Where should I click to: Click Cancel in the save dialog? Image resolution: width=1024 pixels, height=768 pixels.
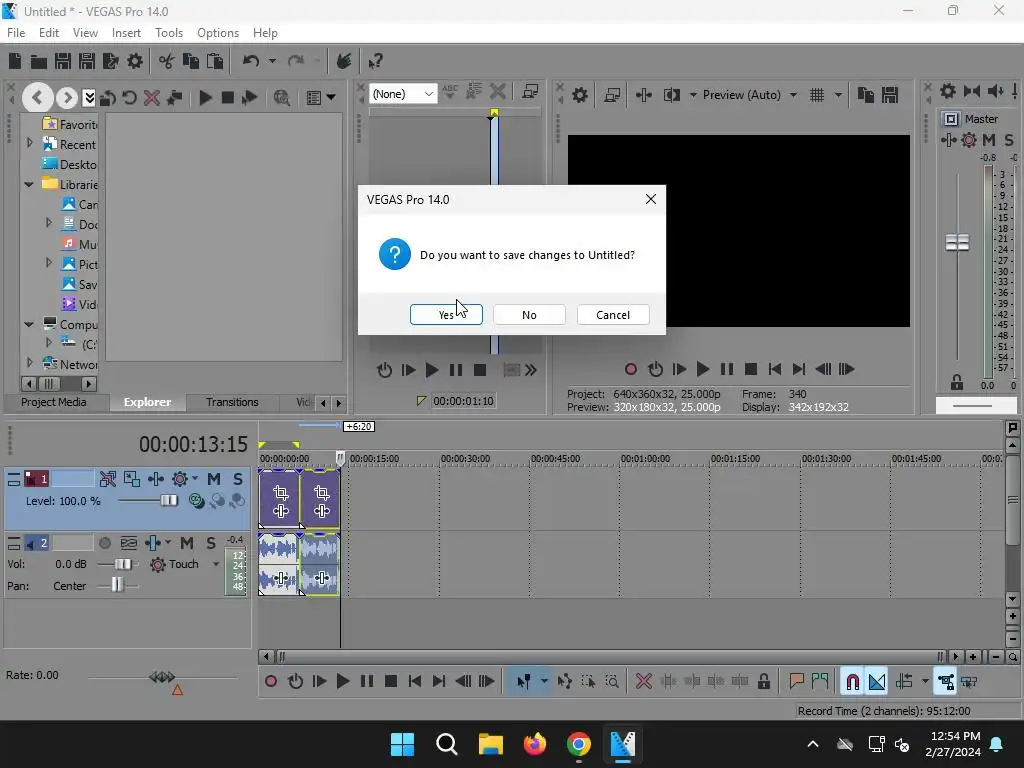coord(613,315)
